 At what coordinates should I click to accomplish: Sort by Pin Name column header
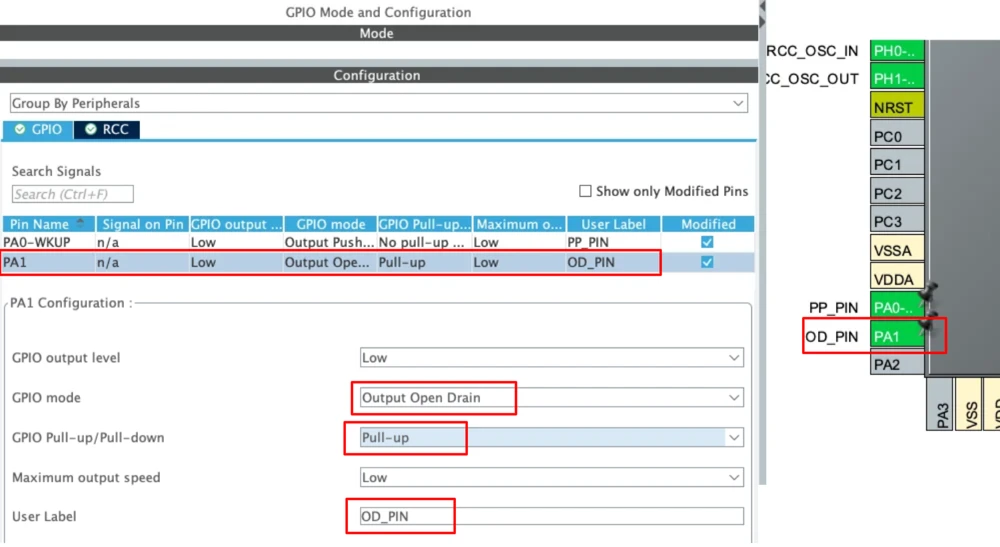click(x=48, y=224)
